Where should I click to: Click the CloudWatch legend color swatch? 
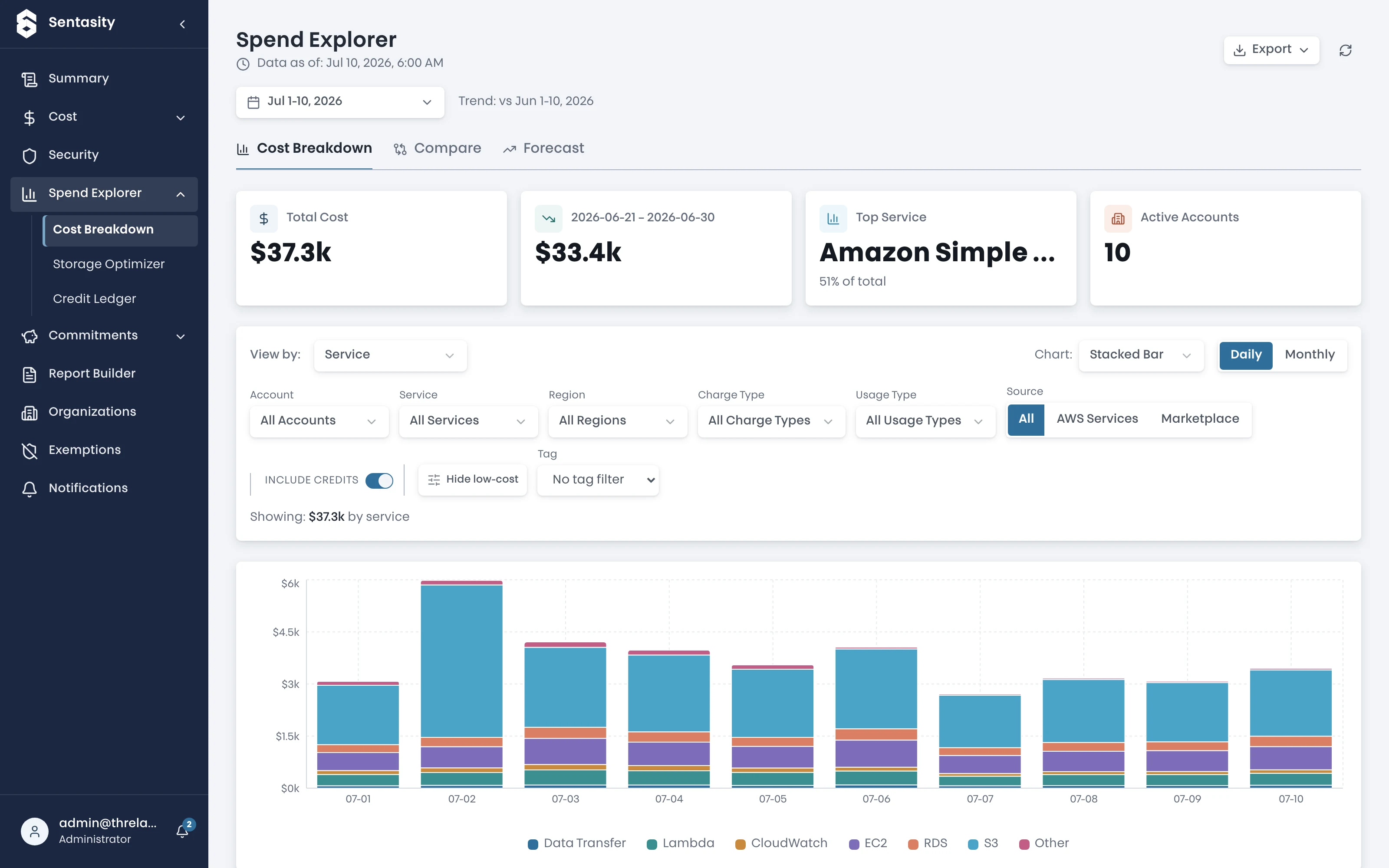[741, 845]
